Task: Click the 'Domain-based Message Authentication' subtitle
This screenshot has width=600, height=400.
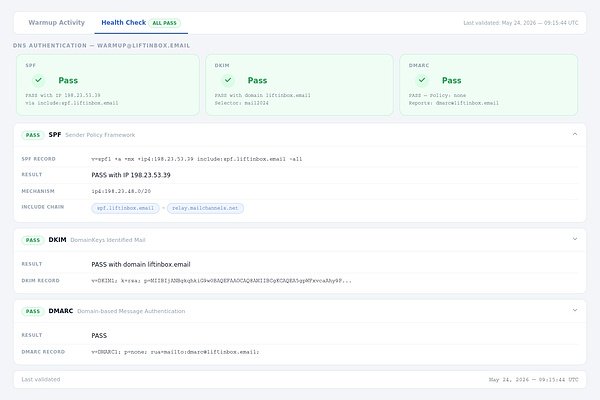Action: point(131,311)
